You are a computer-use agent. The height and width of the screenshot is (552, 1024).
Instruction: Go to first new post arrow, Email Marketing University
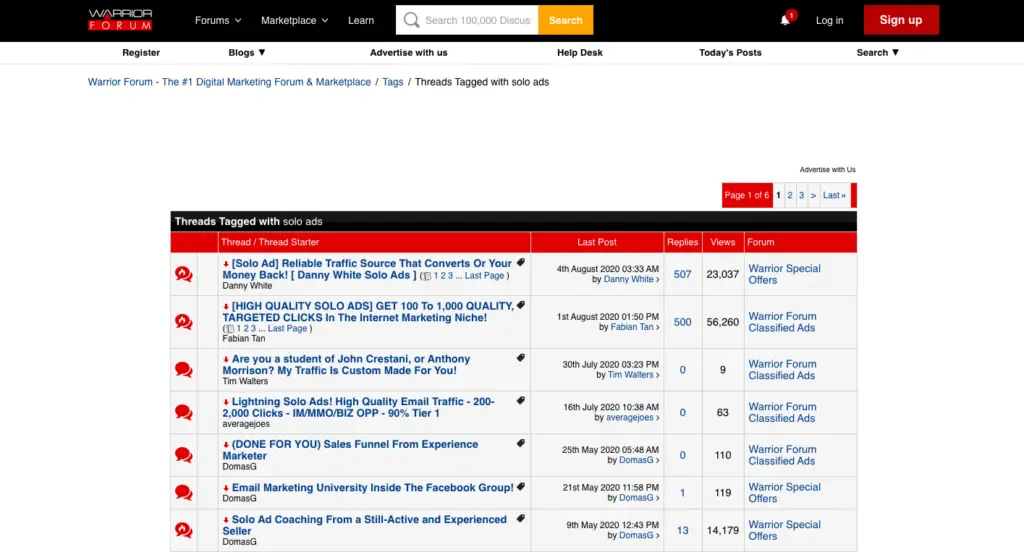pos(226,488)
